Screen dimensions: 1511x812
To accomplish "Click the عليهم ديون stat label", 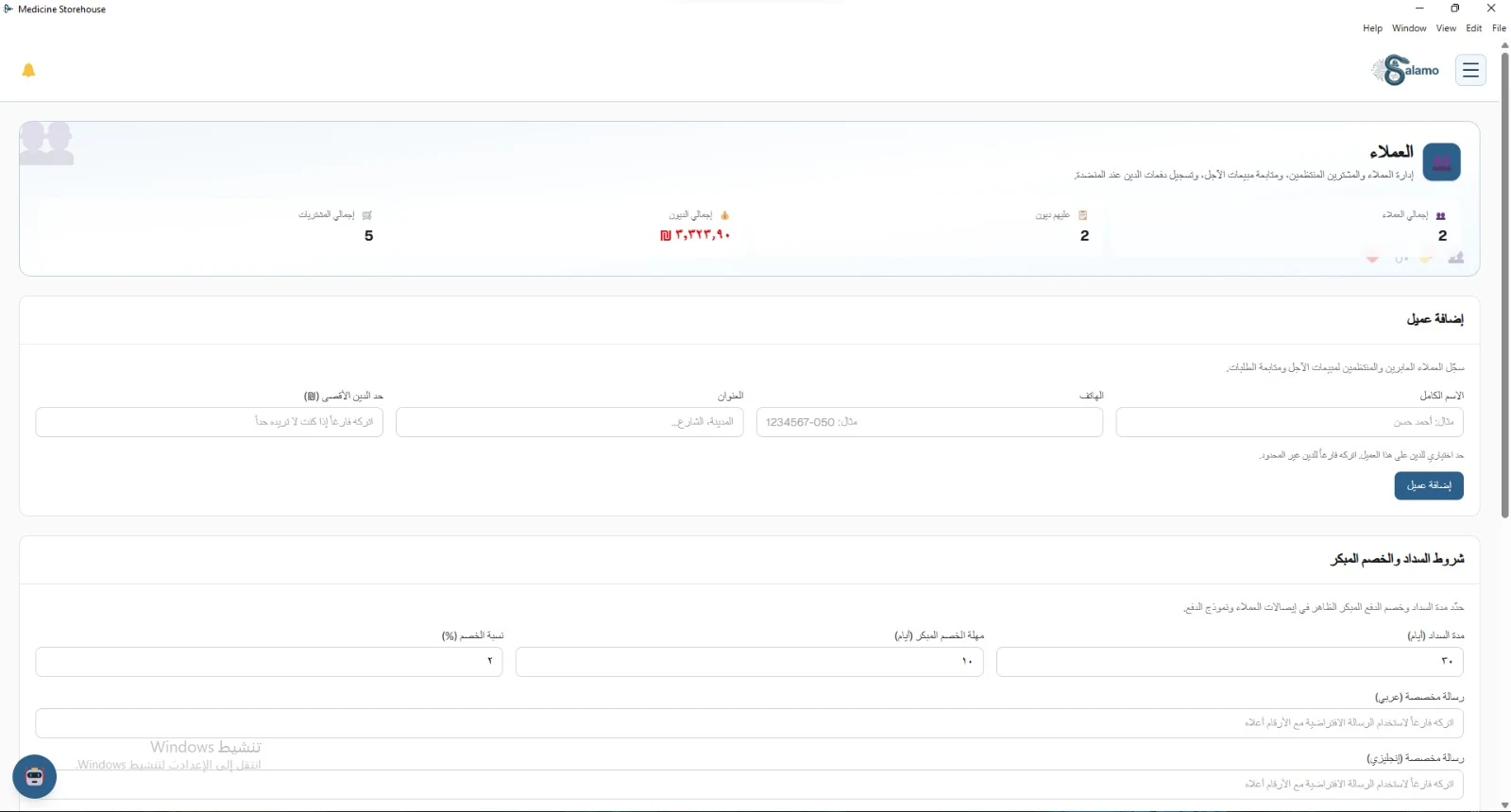I will coord(1053,215).
